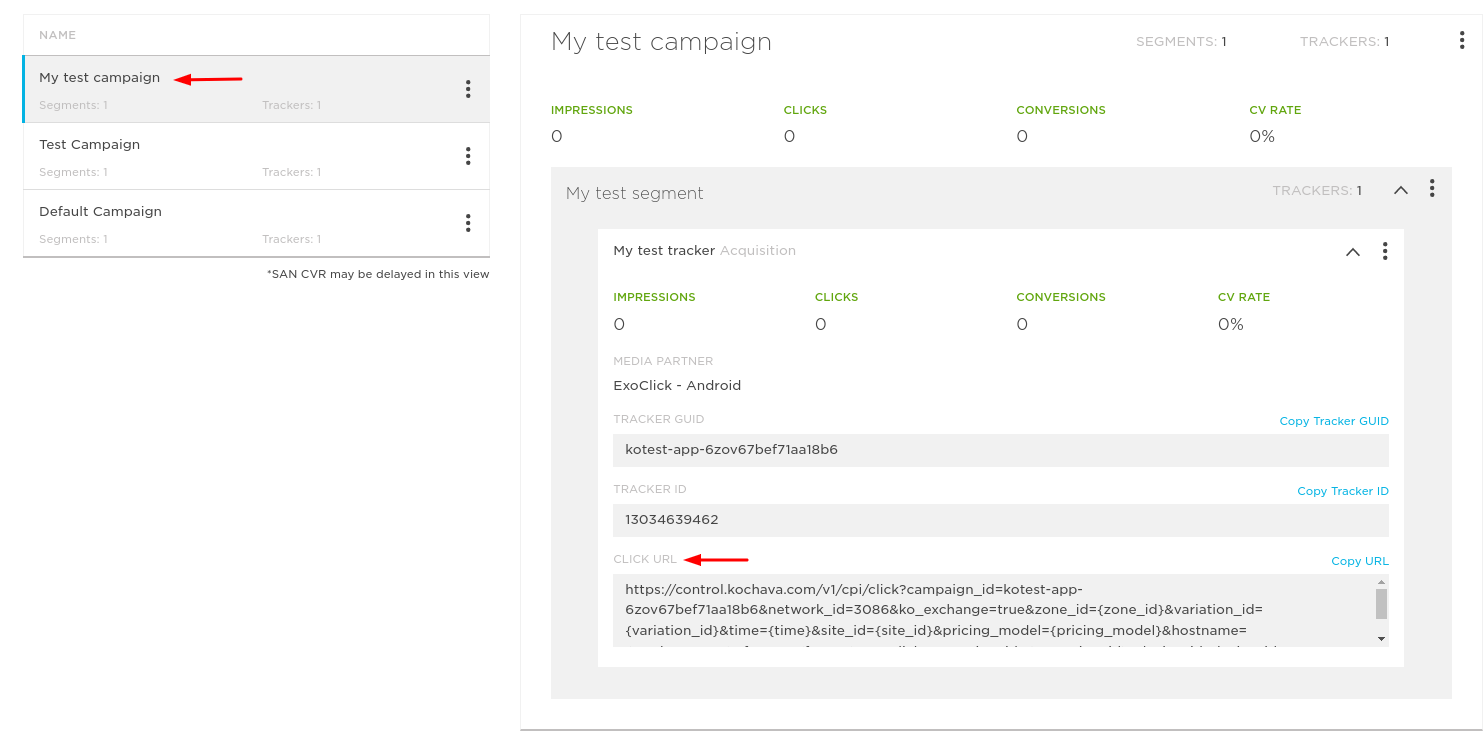Click the Tracker GUID text field
The width and height of the screenshot is (1483, 732).
click(1000, 450)
